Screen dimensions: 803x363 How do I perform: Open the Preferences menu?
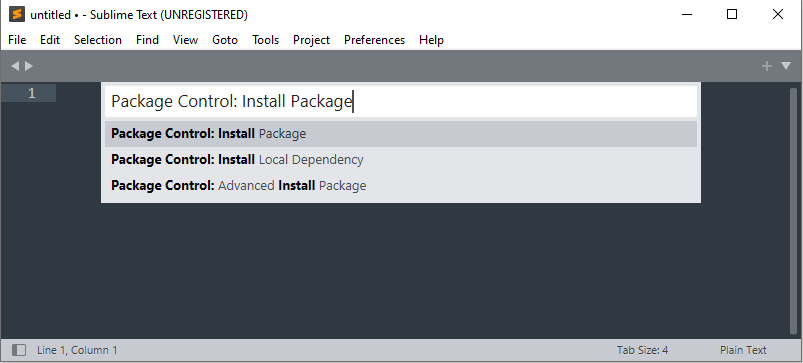(x=374, y=40)
